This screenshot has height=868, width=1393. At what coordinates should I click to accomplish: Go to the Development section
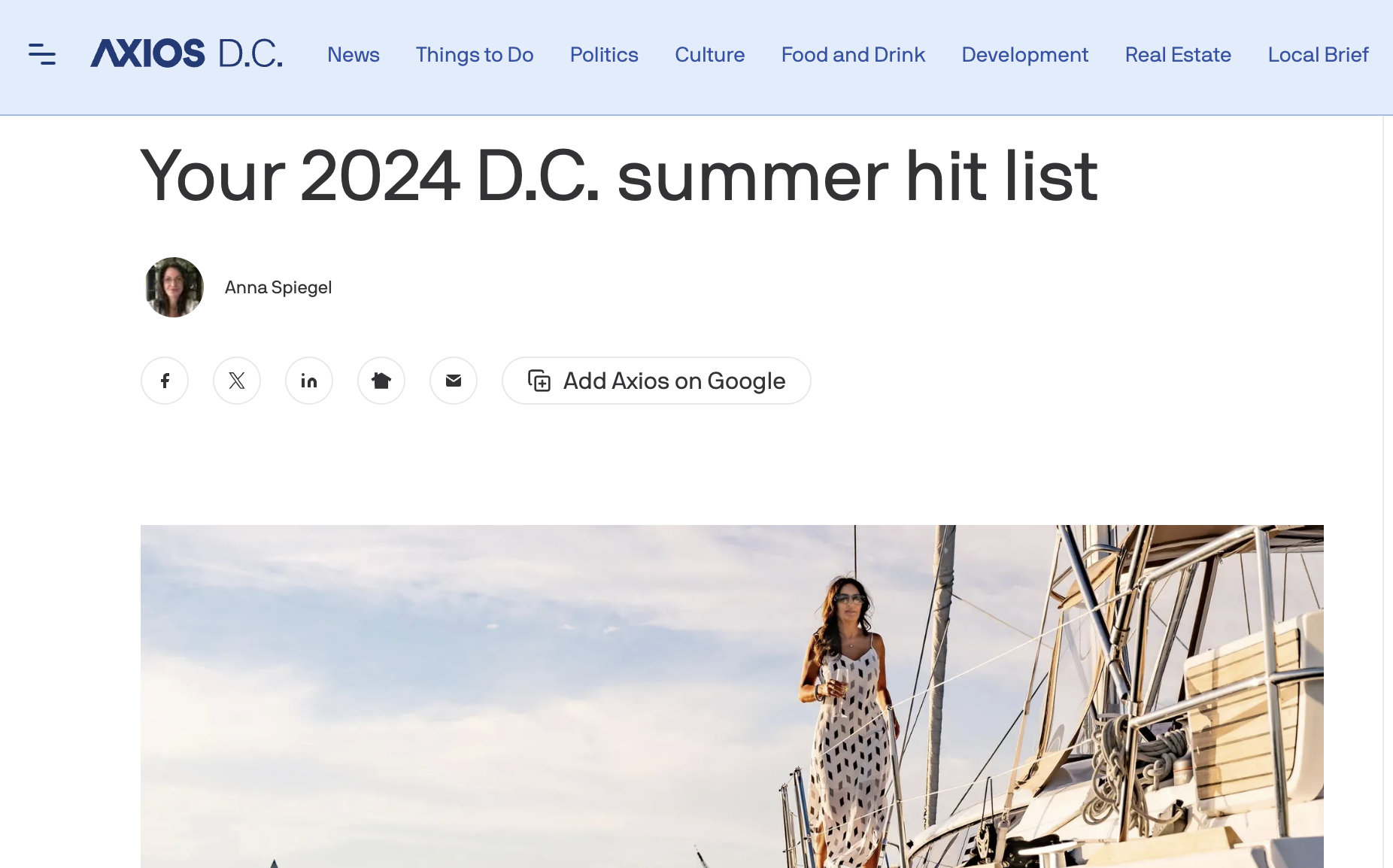[1024, 55]
